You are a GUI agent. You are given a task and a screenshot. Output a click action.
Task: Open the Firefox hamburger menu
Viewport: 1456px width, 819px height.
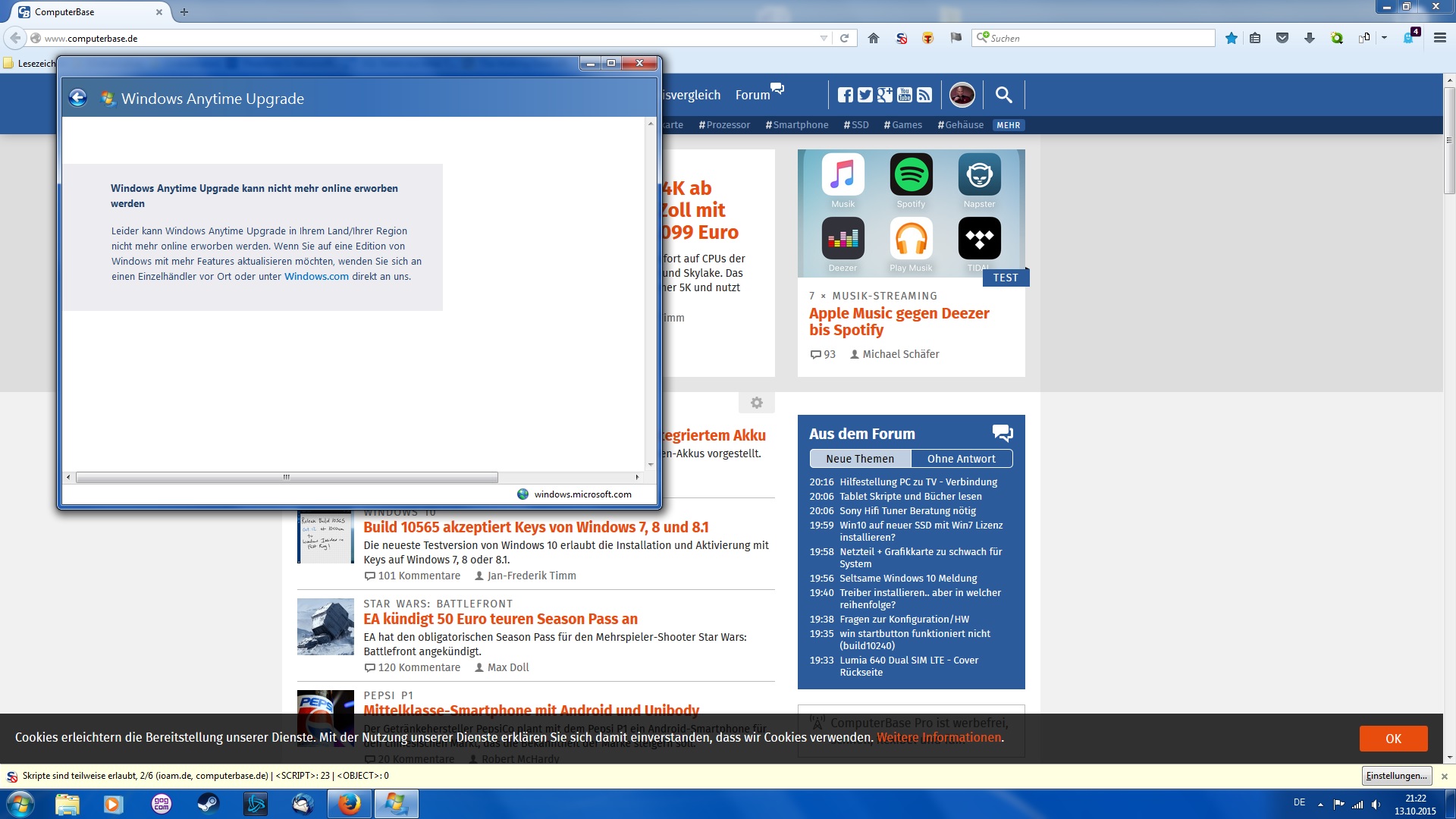[x=1439, y=38]
